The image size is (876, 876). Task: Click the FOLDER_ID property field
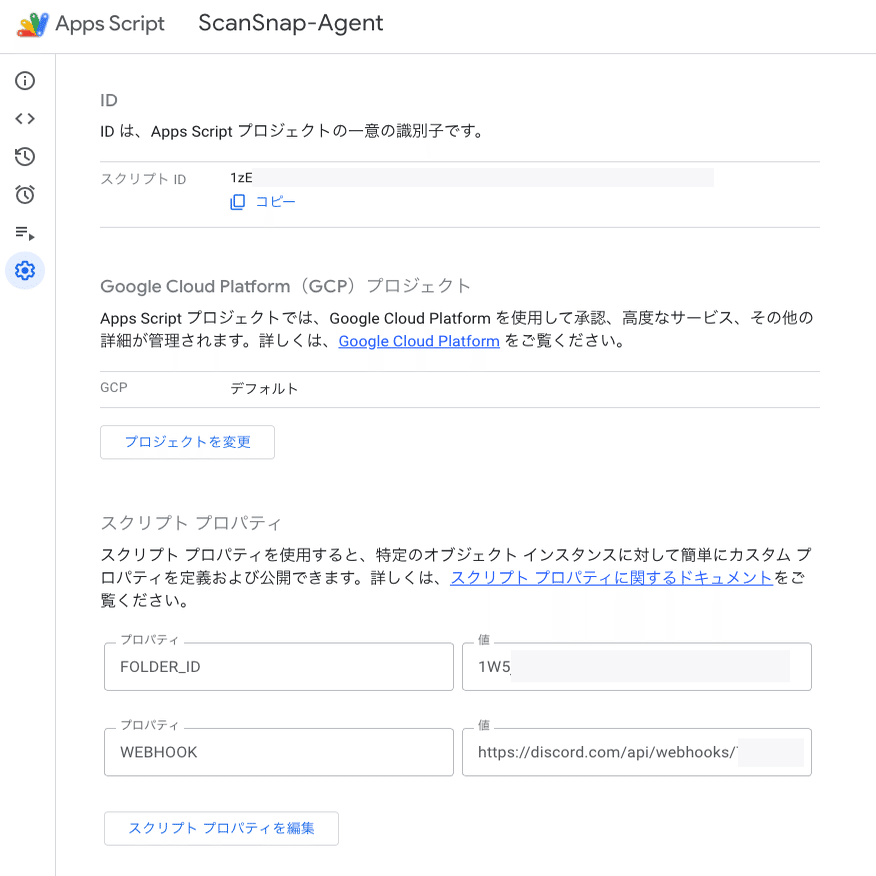tap(279, 666)
